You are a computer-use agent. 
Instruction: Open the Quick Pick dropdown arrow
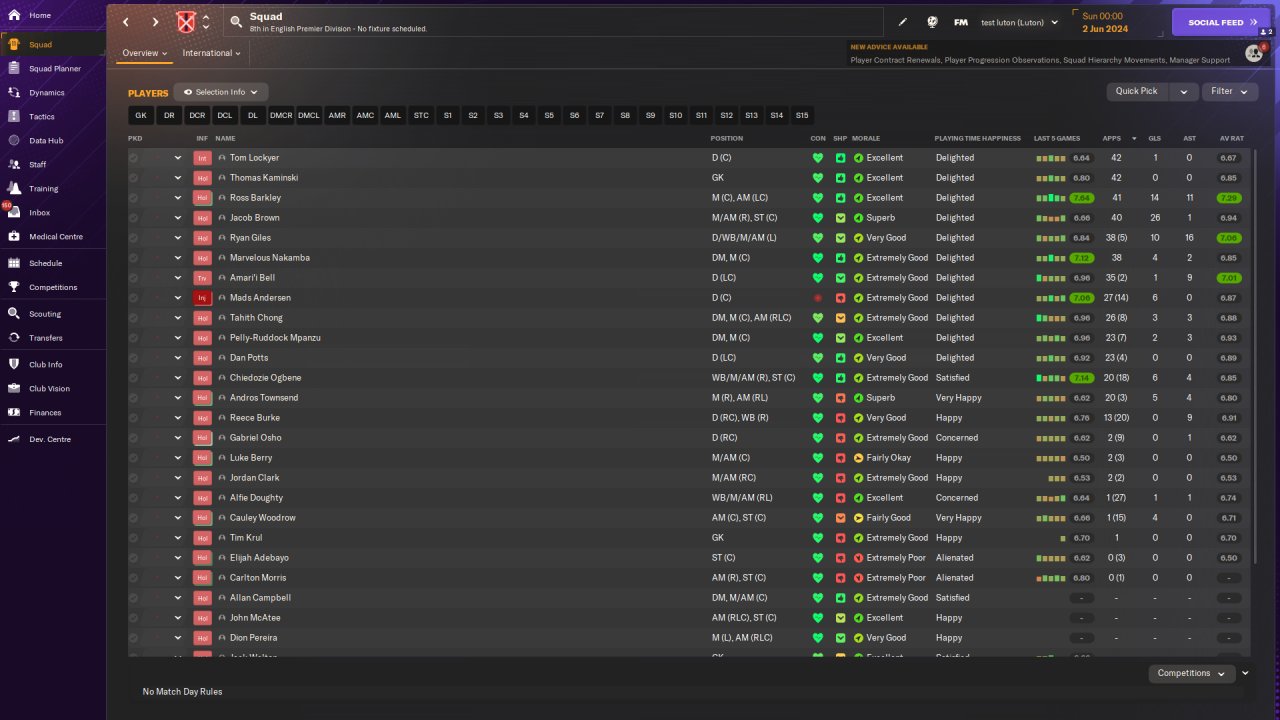click(1184, 91)
